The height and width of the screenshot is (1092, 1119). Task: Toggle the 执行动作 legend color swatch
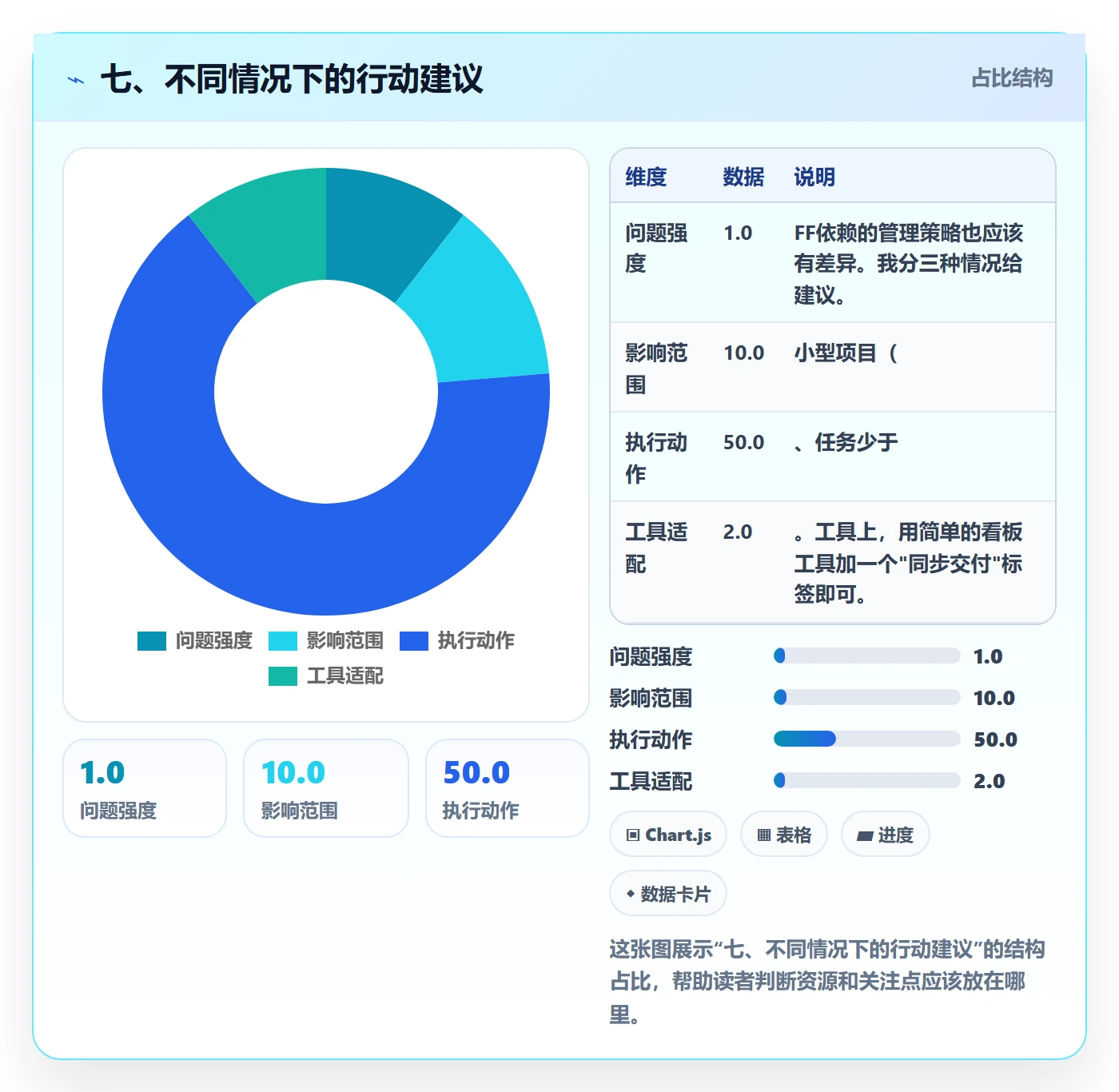pos(414,641)
